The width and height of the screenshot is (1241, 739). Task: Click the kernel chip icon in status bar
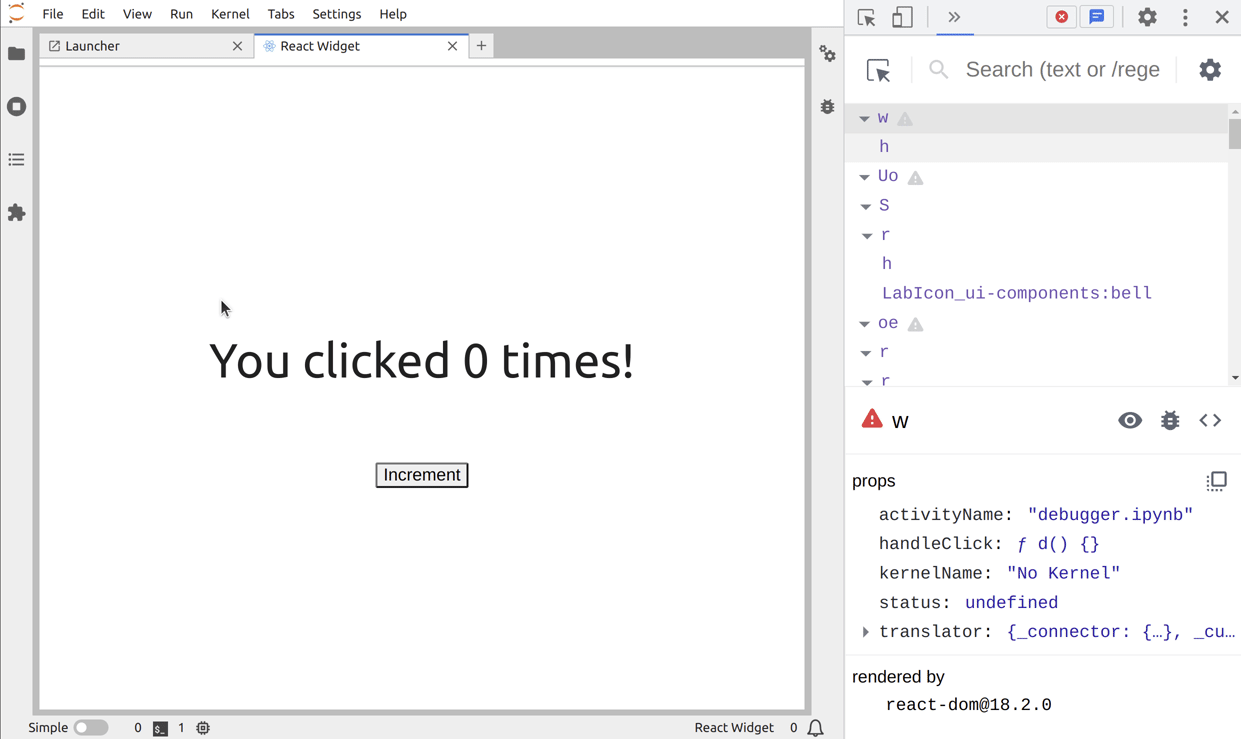[203, 728]
